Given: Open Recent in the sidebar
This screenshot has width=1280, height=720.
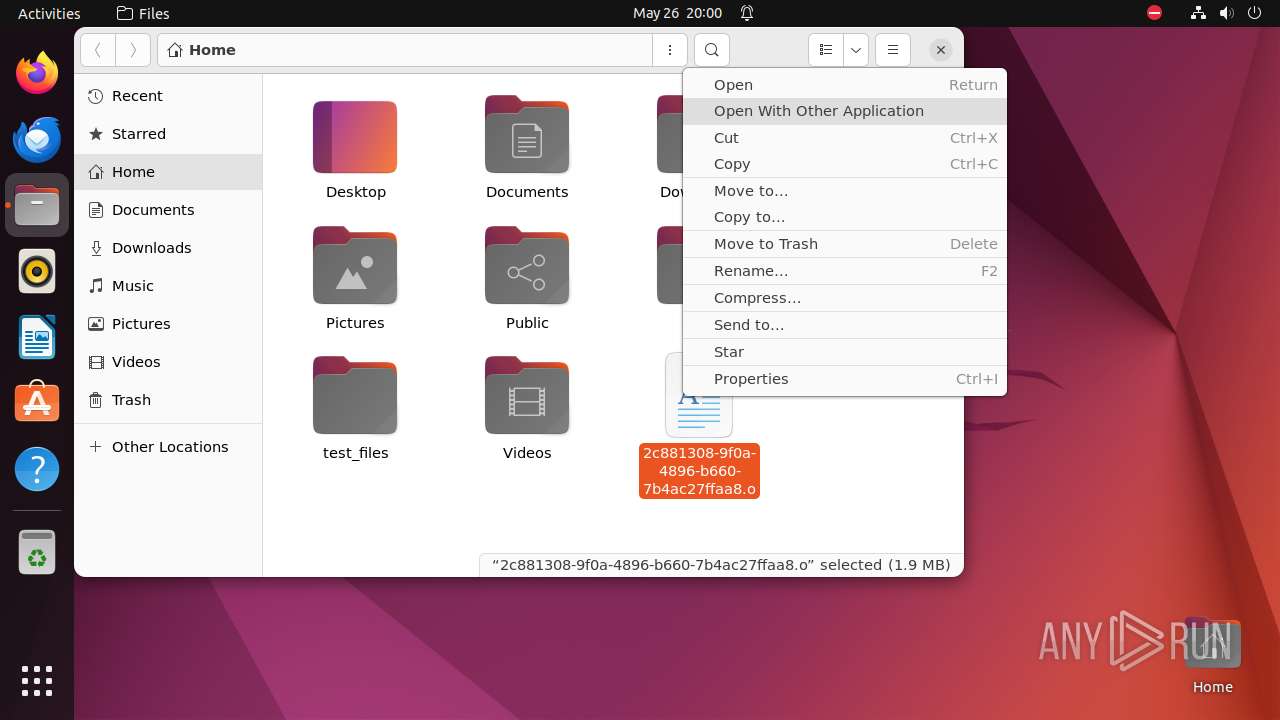Looking at the screenshot, I should pos(168,96).
